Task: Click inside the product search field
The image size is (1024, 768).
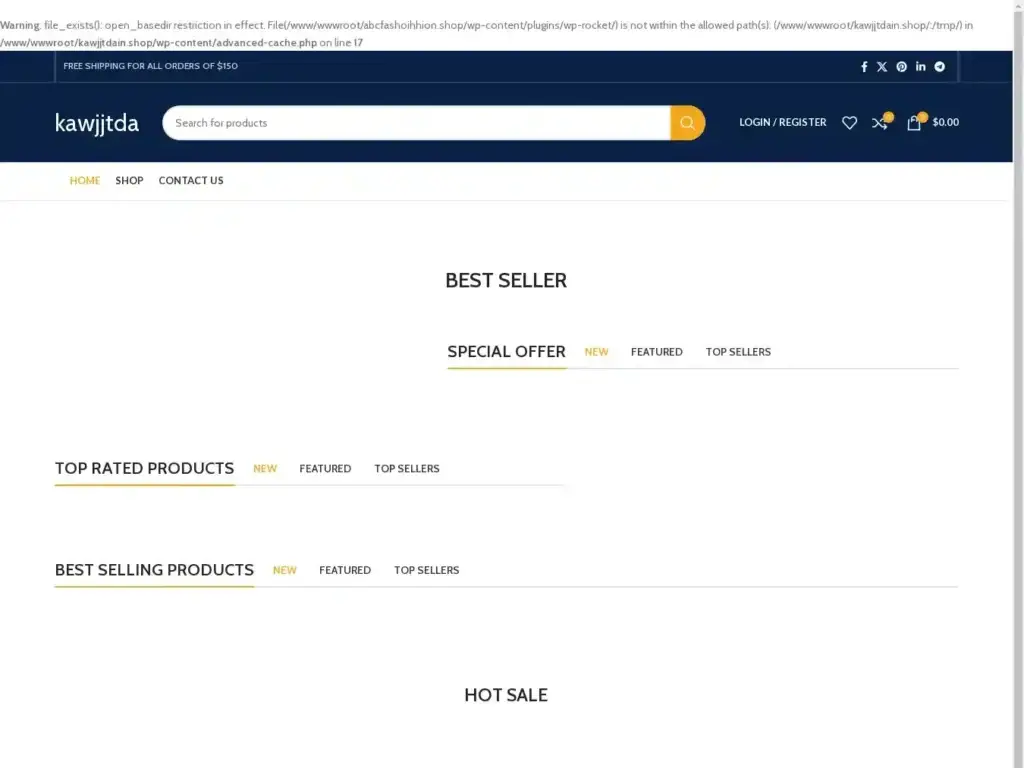Action: (x=400, y=122)
